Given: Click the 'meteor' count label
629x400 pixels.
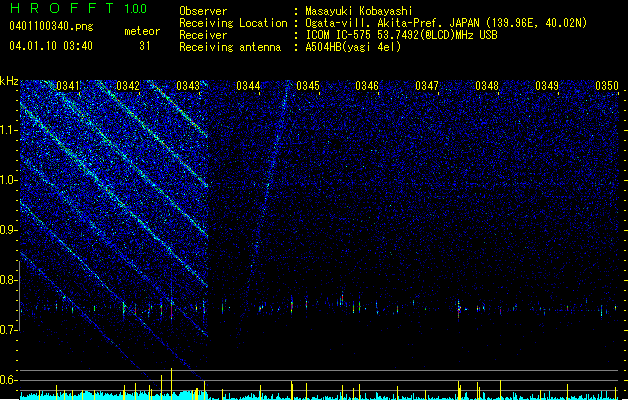Looking at the screenshot, I should click(x=142, y=31).
